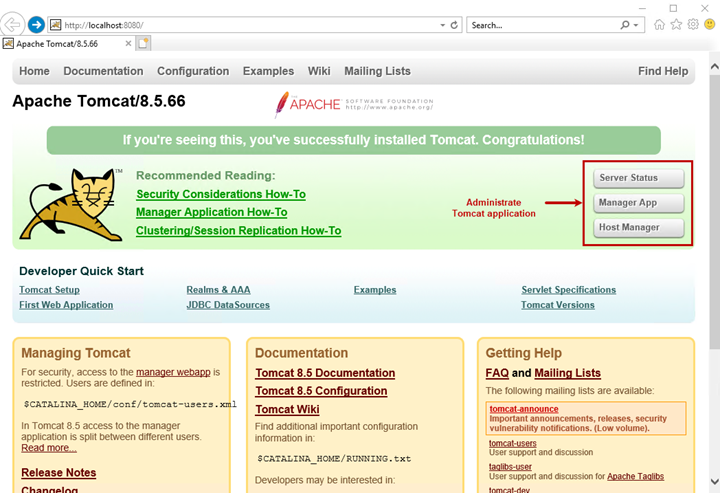Open the Tomcat Wiki link
Screen dimensions: 720x493
[x=287, y=409]
